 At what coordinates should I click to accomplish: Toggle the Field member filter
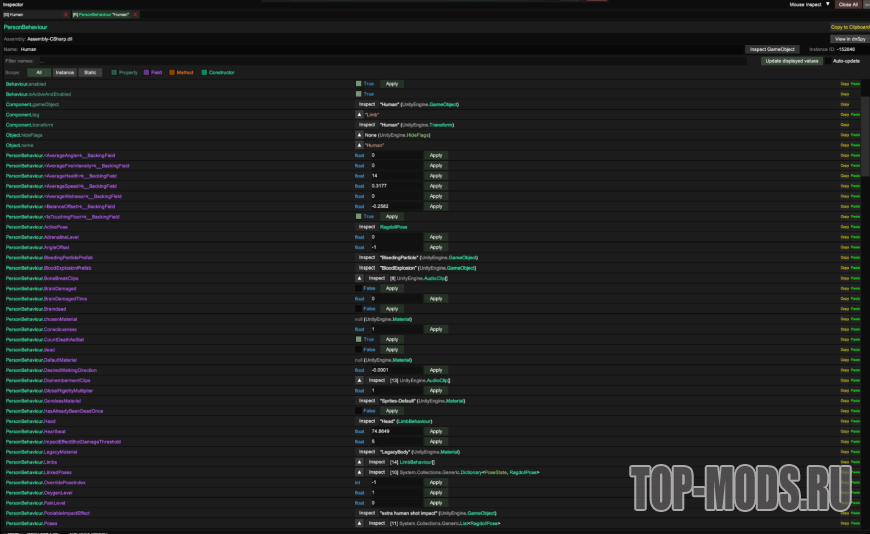click(146, 73)
